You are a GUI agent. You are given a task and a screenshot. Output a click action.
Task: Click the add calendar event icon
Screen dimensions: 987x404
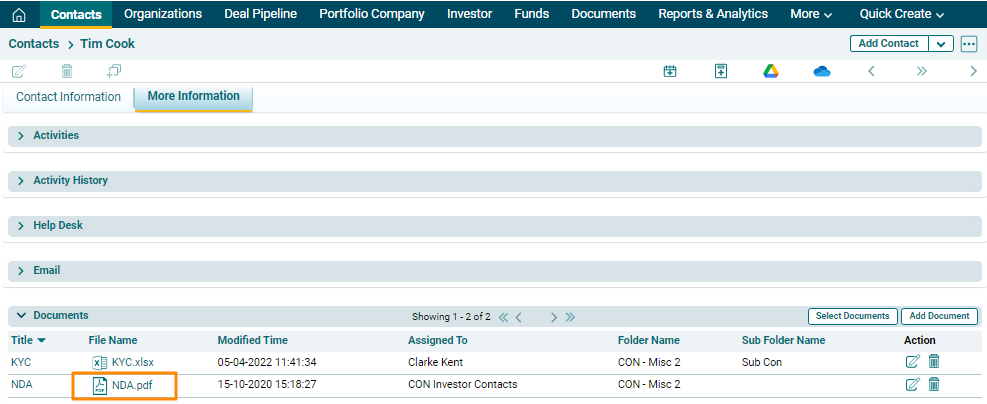coord(670,71)
